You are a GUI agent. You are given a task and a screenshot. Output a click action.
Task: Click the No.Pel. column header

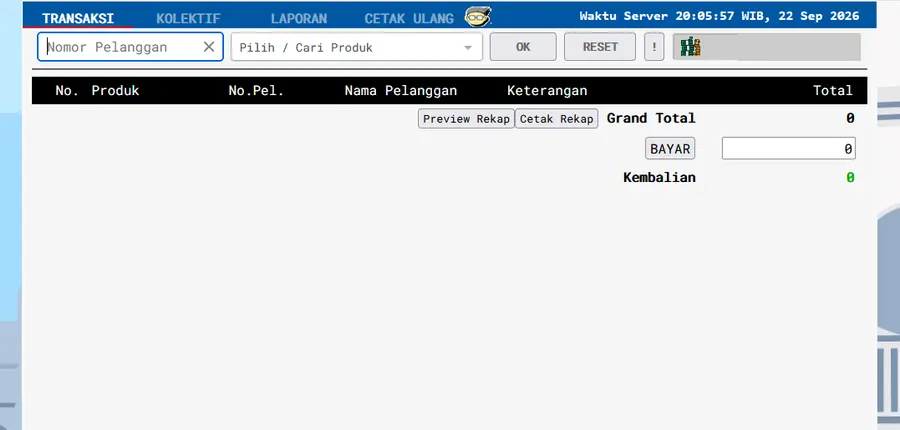pos(256,91)
